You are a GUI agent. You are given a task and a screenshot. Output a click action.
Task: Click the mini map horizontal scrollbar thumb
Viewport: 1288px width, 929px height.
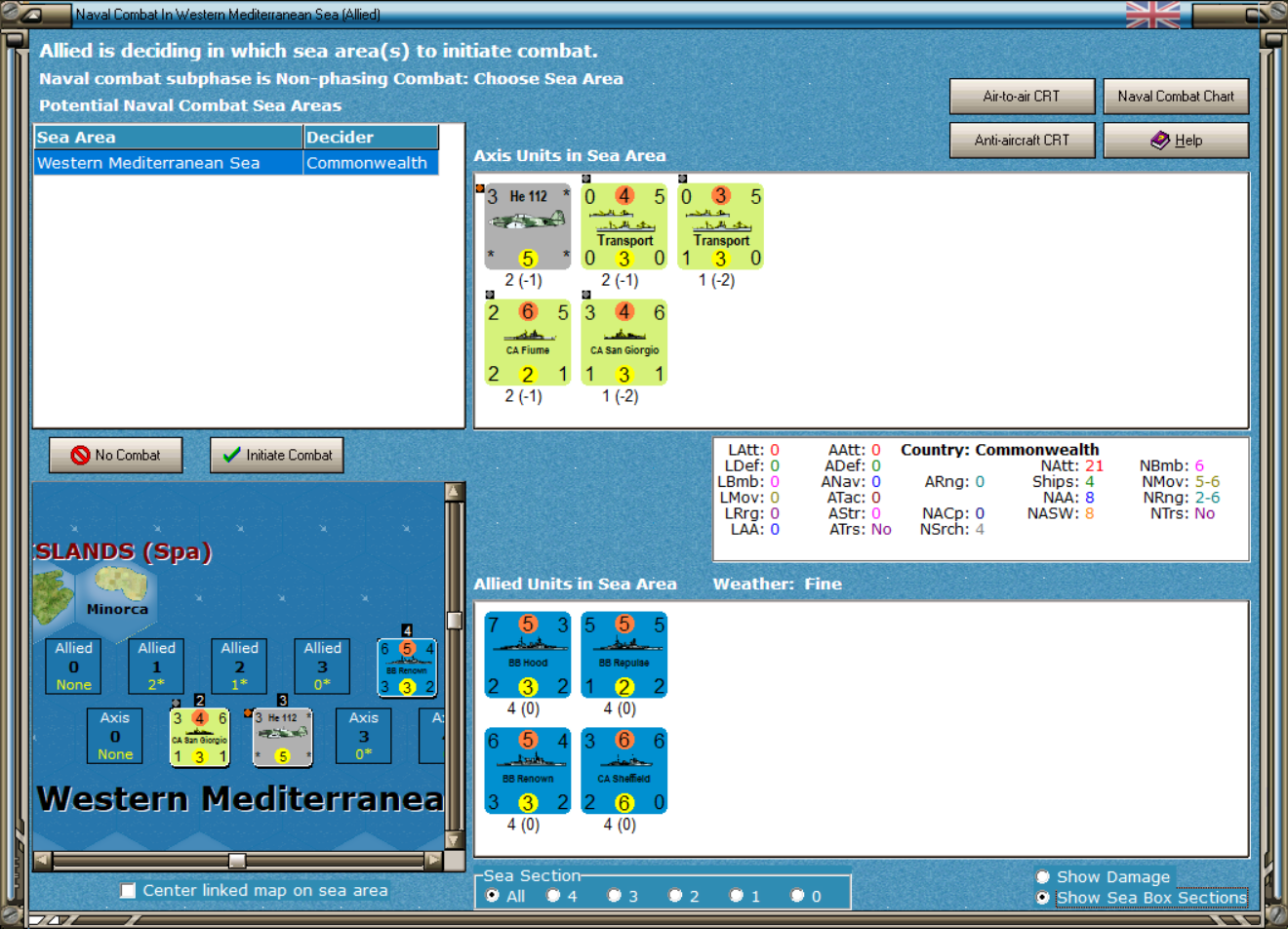pyautogui.click(x=237, y=860)
